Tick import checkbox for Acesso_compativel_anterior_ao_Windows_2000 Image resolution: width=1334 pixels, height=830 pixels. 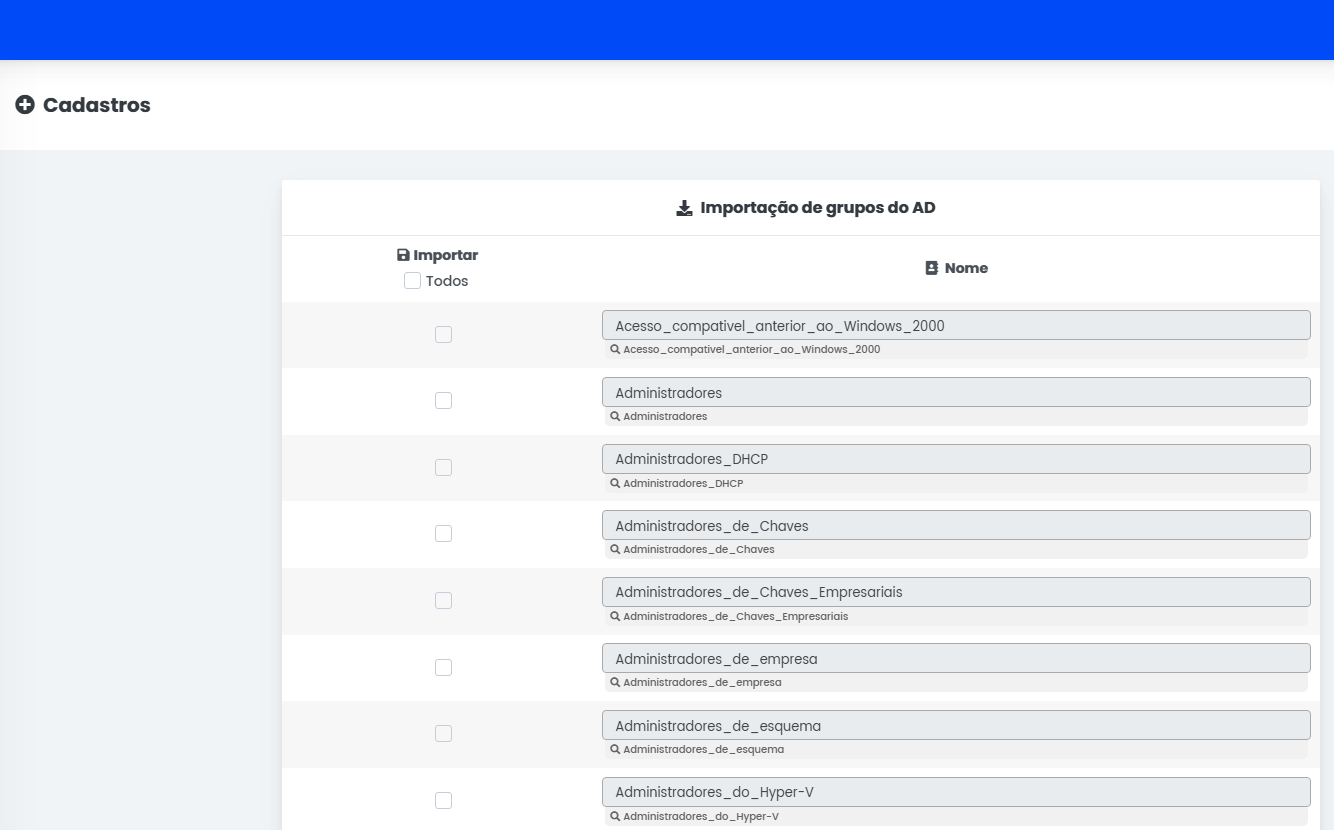click(443, 334)
